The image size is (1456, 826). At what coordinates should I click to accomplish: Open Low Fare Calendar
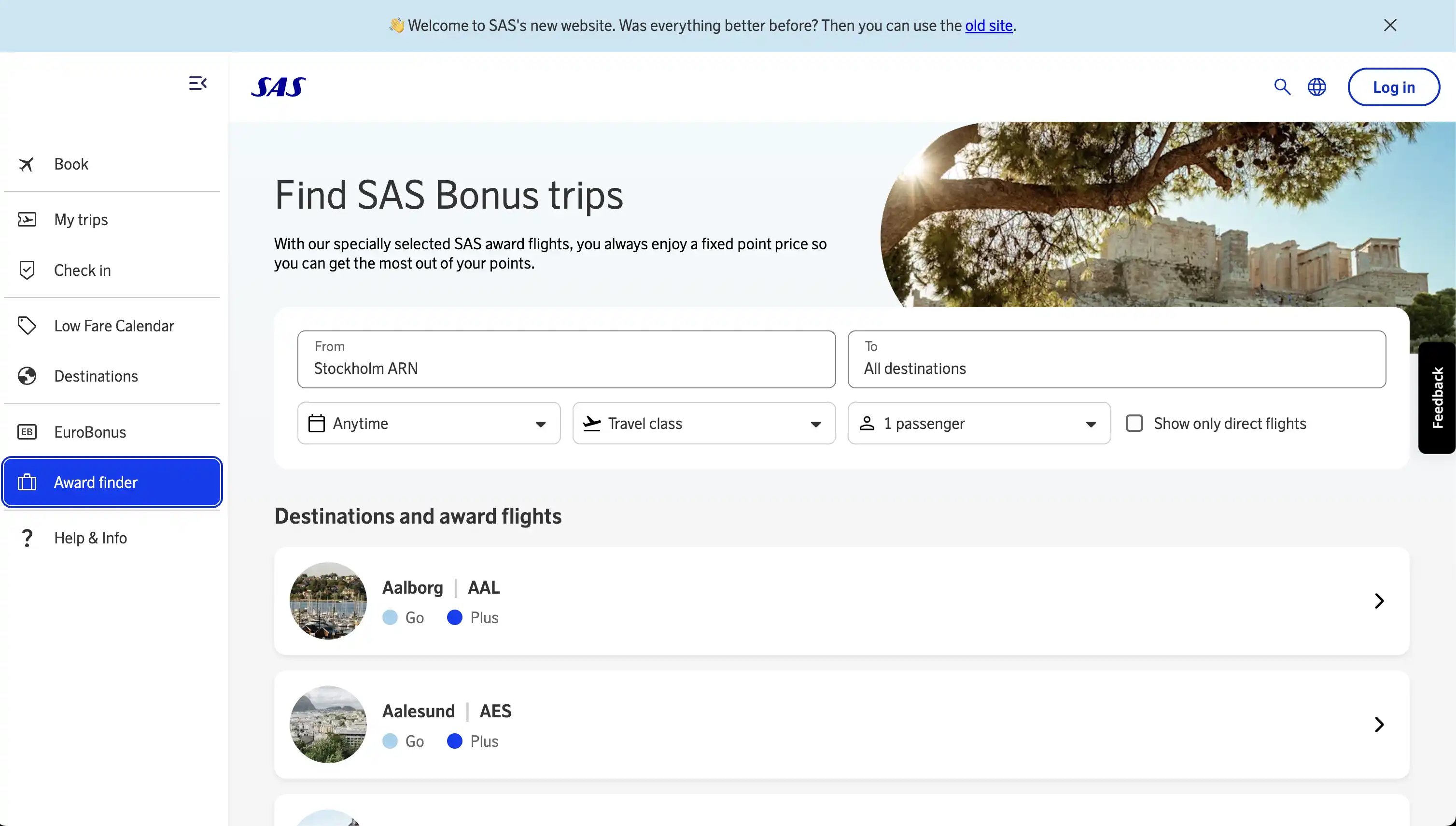112,326
